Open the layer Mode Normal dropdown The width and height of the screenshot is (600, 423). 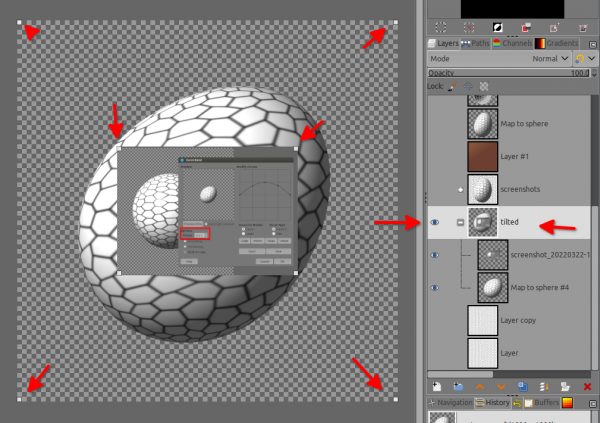coord(499,59)
